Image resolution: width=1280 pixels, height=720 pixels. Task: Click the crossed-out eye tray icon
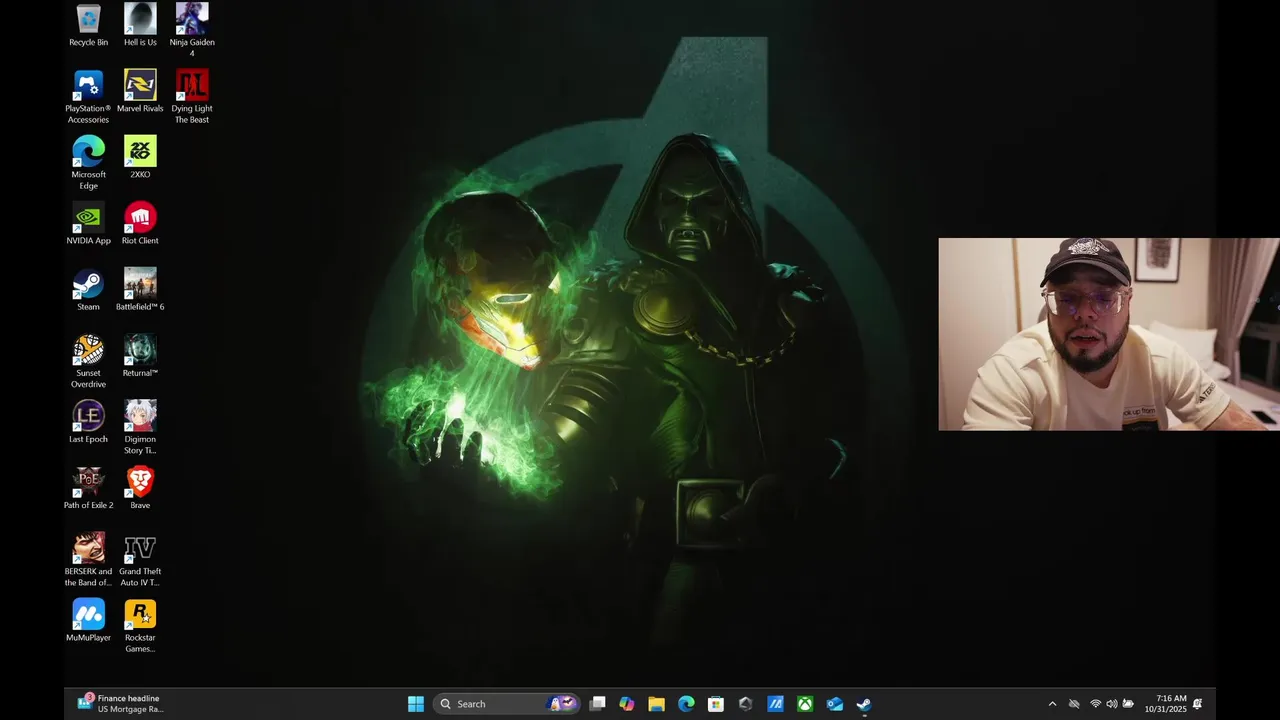(x=1074, y=704)
